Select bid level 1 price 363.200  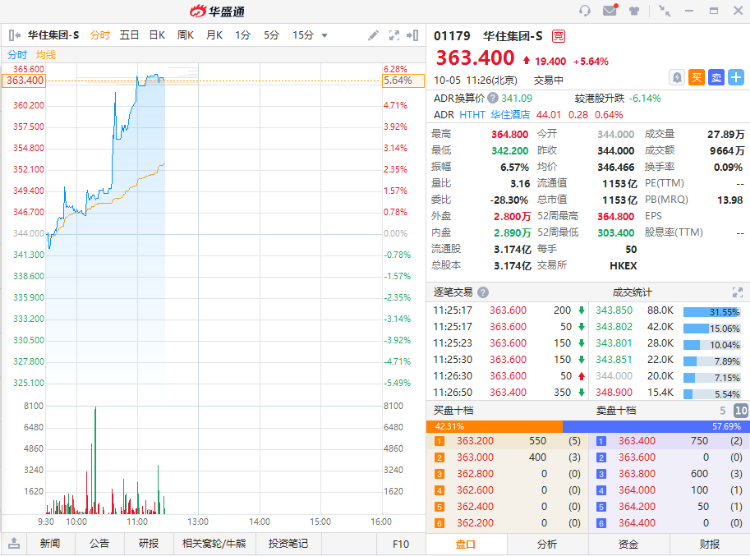pos(475,441)
